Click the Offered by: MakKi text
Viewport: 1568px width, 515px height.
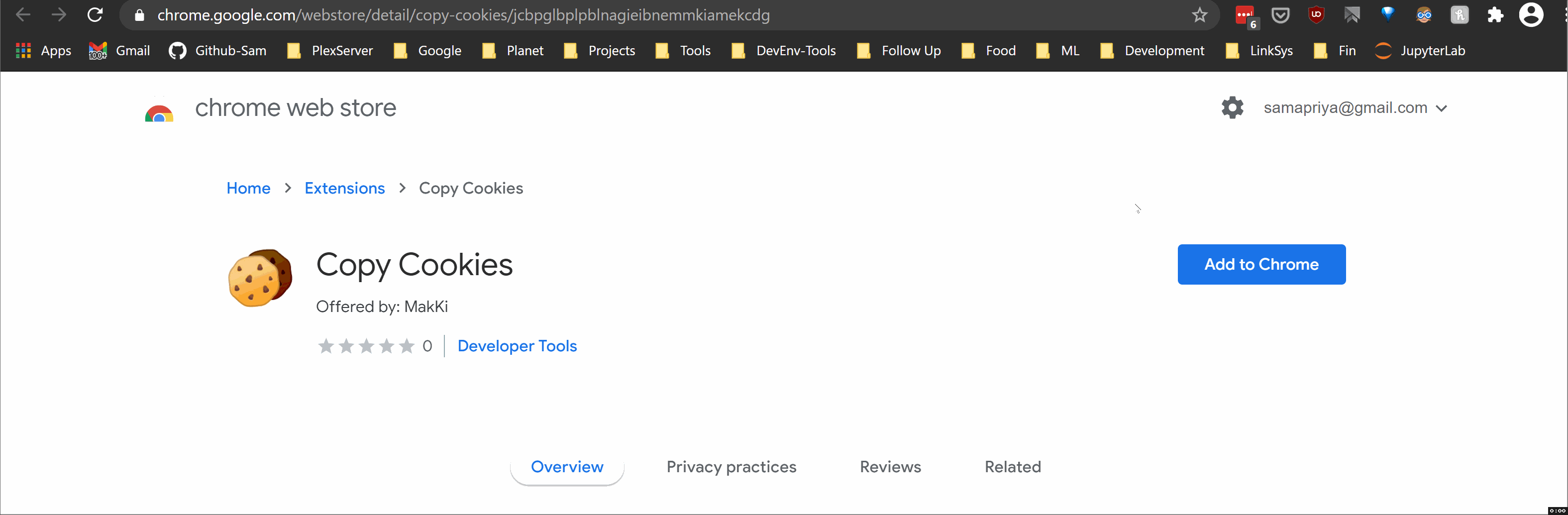point(382,306)
